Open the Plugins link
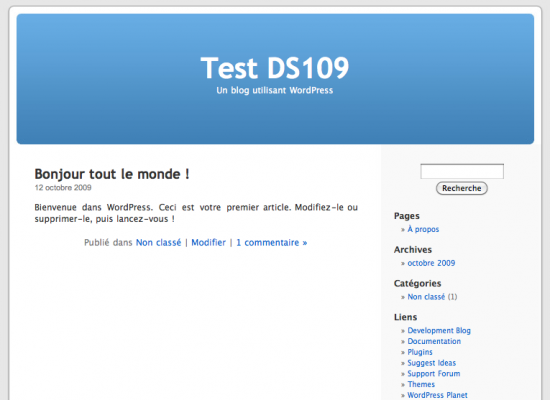The height and width of the screenshot is (400, 550). [420, 352]
